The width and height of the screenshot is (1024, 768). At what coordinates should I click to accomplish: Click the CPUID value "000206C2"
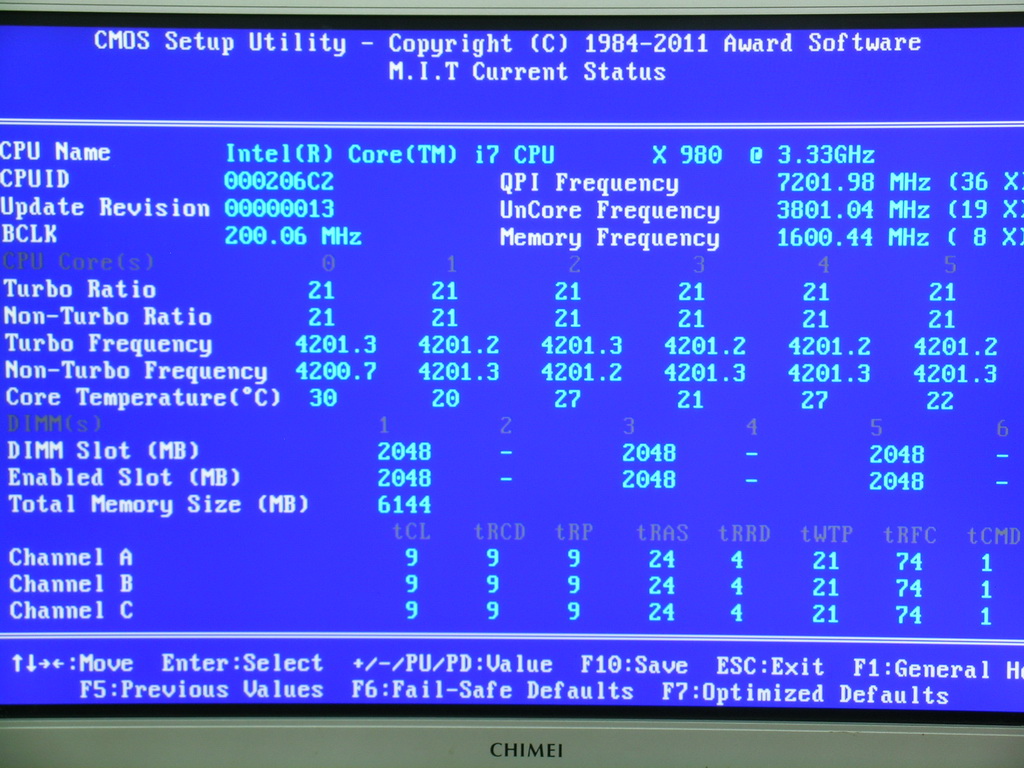(x=279, y=181)
